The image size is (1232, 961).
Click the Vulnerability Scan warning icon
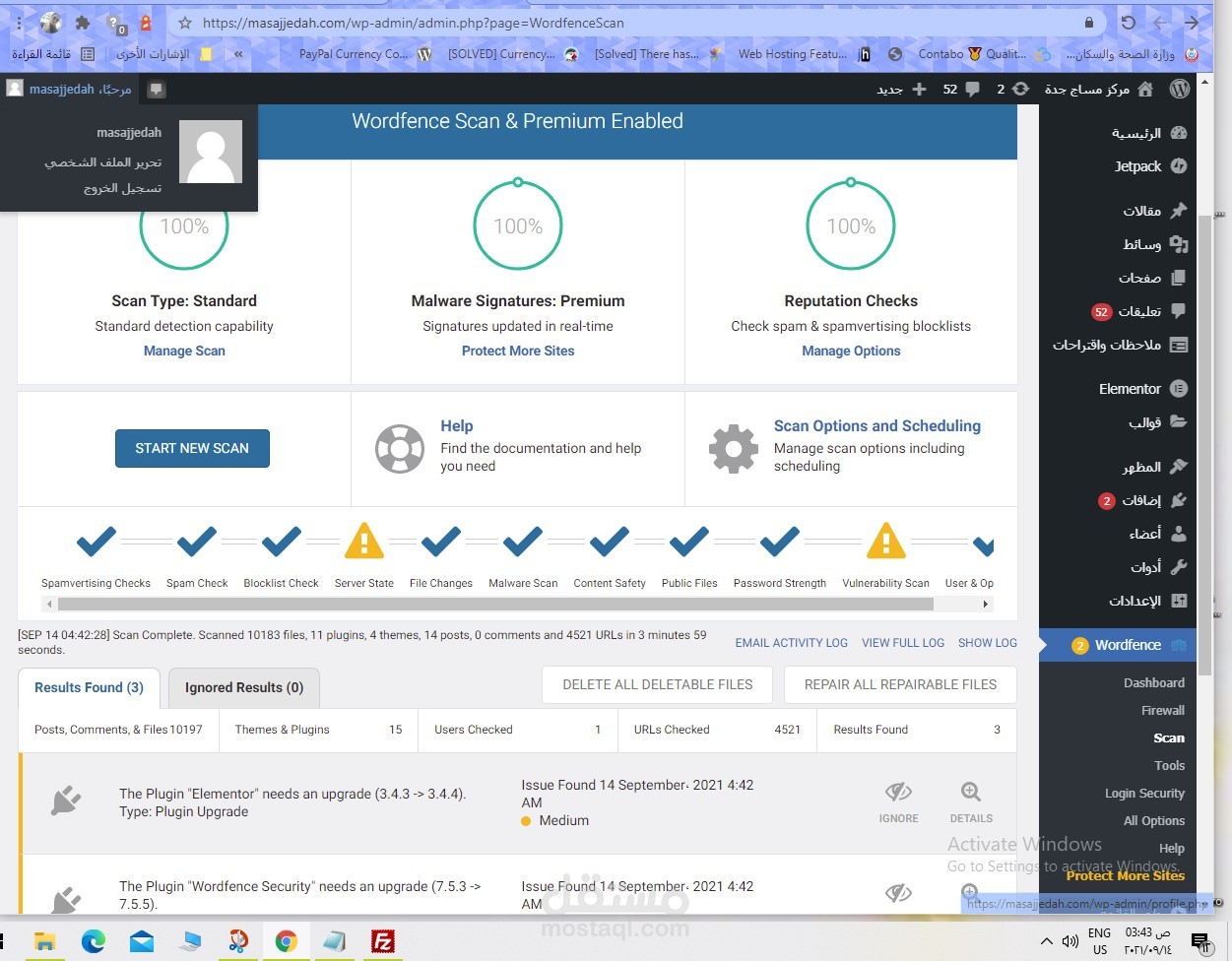tap(886, 541)
